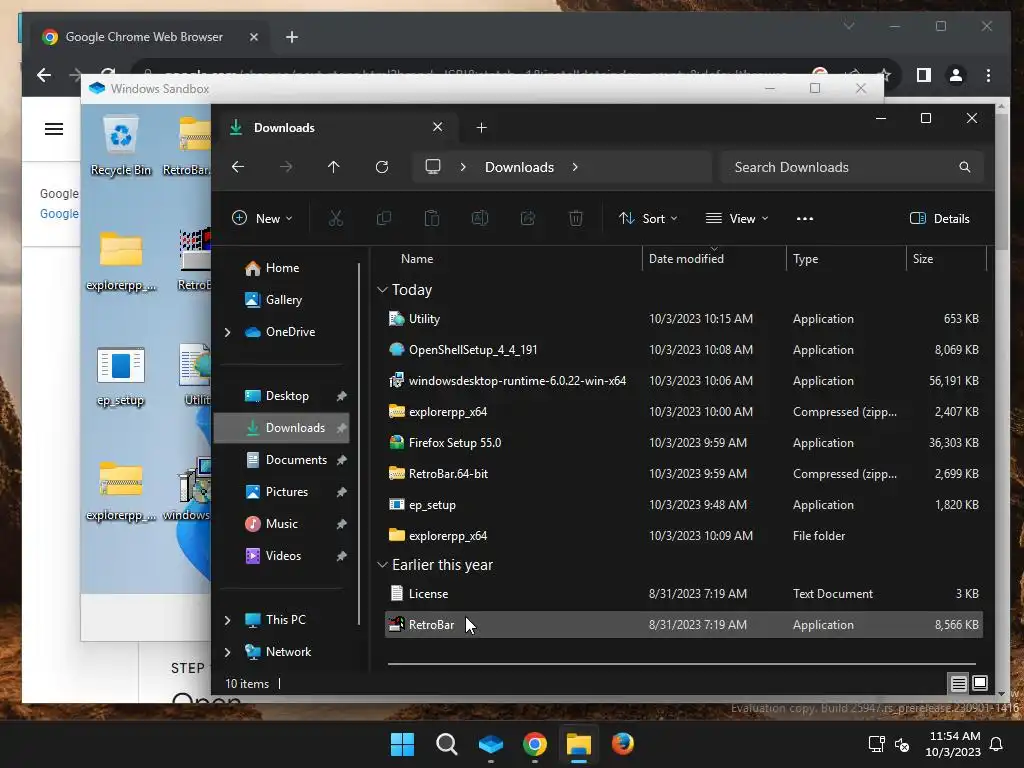Open the New dropdown menu

(263, 219)
